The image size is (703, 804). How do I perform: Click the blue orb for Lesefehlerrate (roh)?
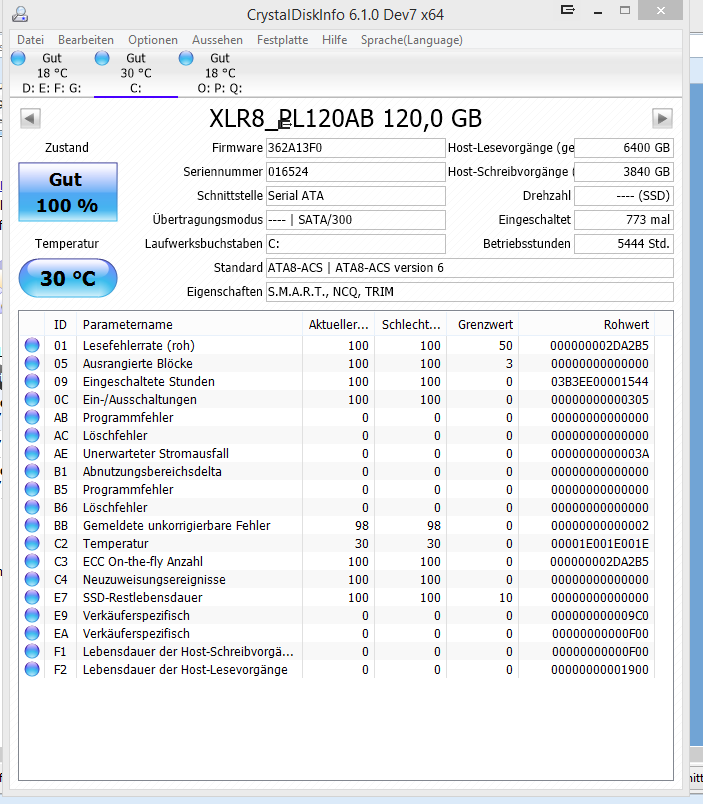coord(32,345)
